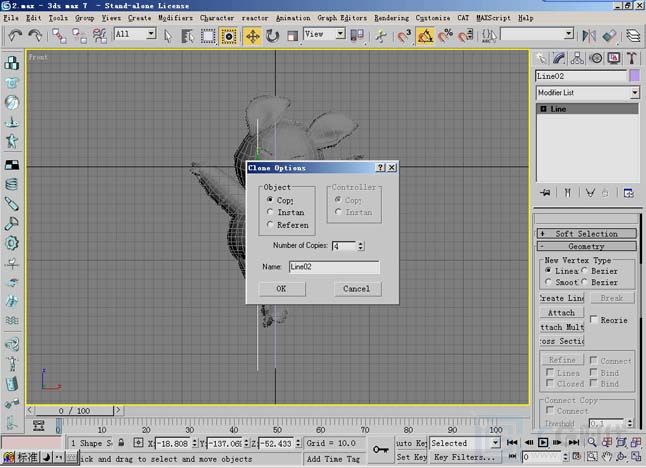This screenshot has height=468, width=646.
Task: Click the help question mark in Clone Options
Action: [x=381, y=167]
